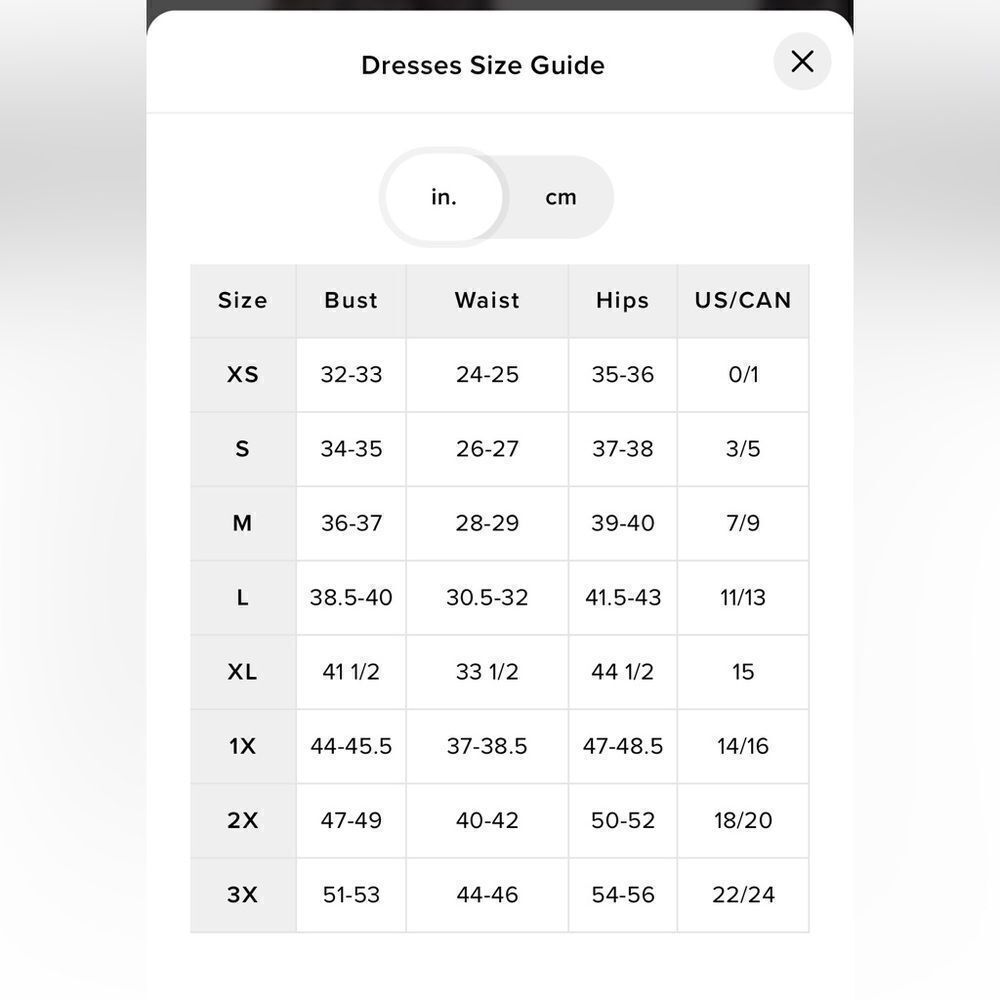The height and width of the screenshot is (1000, 1000).
Task: Select the 3X size row label
Action: [x=243, y=895]
